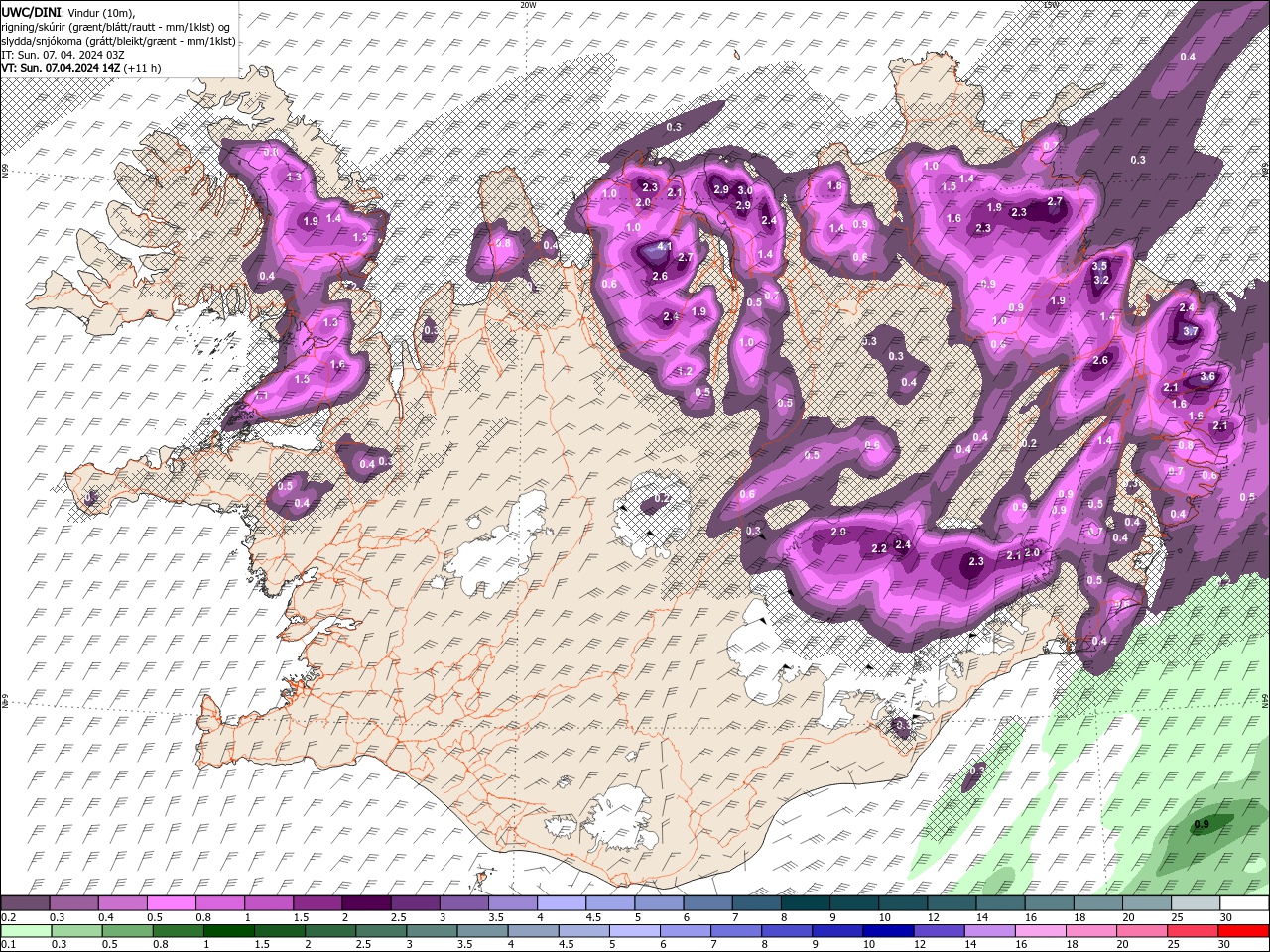The width and height of the screenshot is (1270, 952).
Task: Click the 0.9 value inside the green rain area
Action: 1202,825
